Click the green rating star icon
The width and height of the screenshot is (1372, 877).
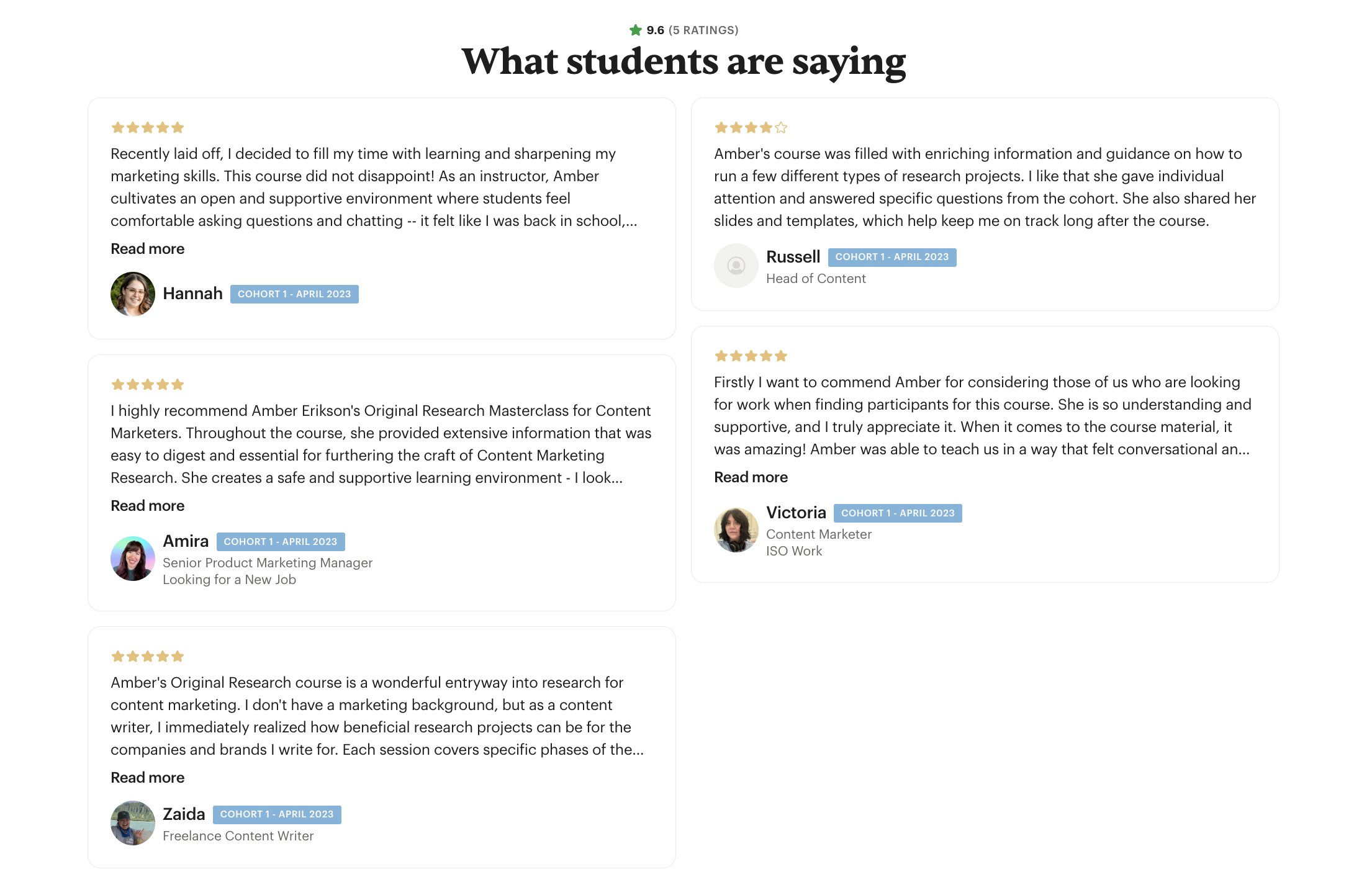635,30
